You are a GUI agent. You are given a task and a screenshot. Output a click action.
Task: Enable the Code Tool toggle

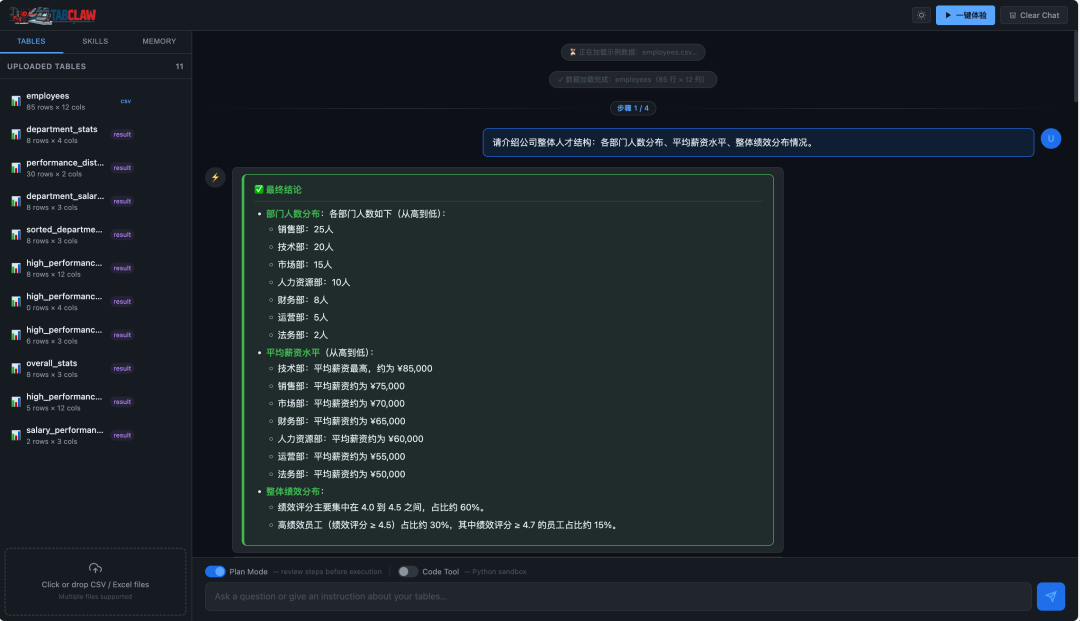coord(407,571)
